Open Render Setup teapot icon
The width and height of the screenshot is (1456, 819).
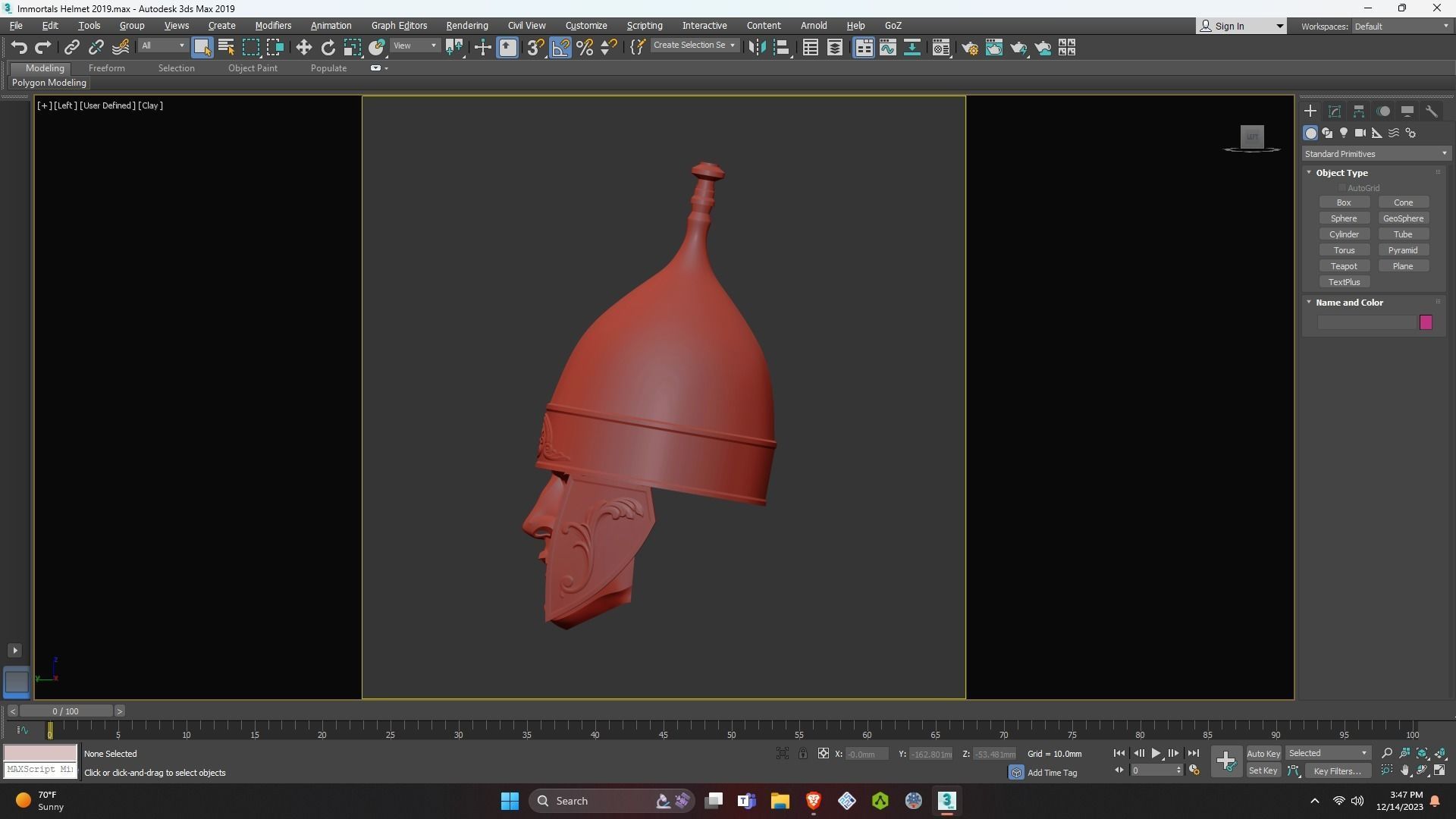(x=970, y=48)
